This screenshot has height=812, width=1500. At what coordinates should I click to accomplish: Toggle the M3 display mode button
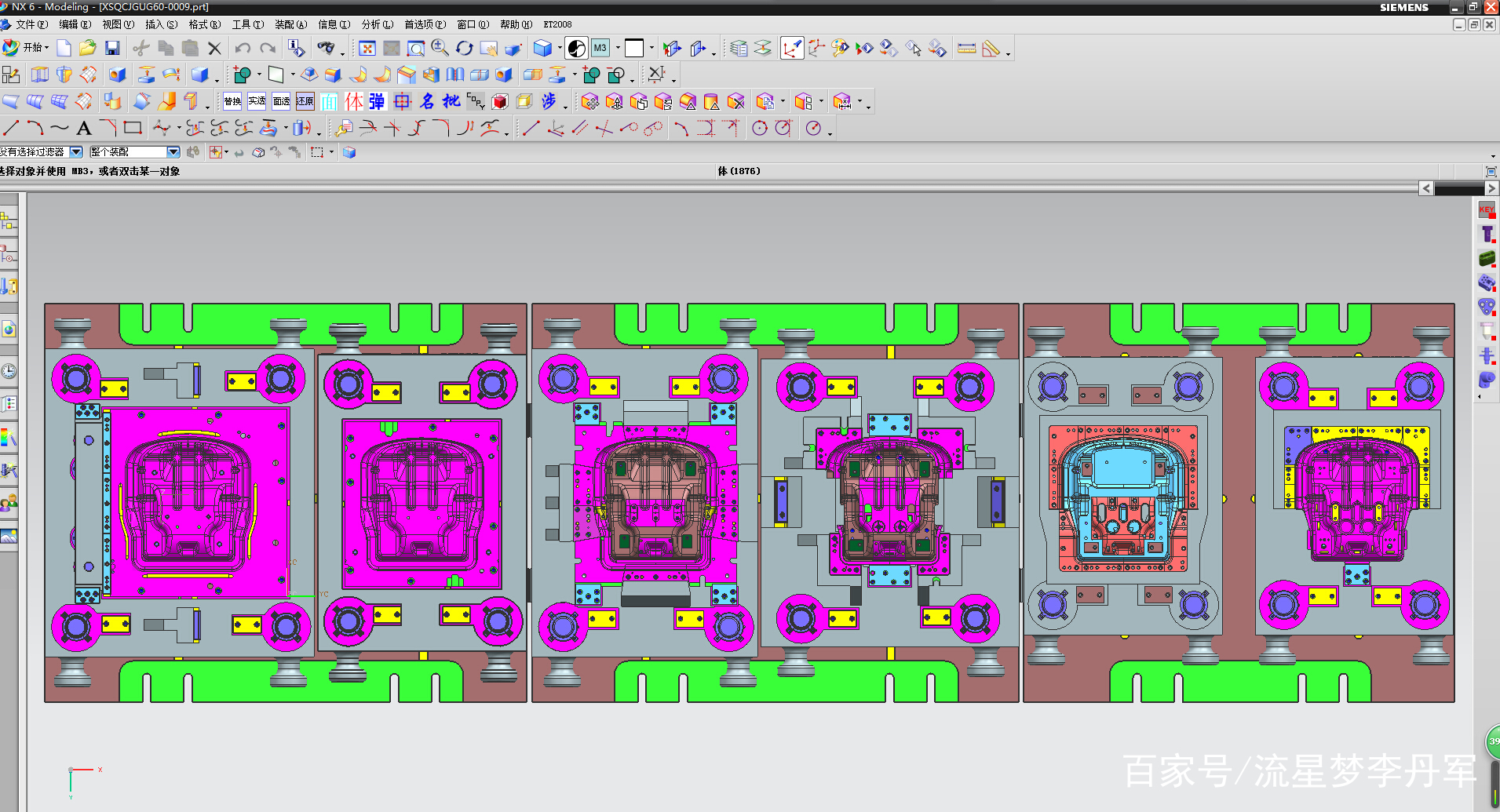[600, 49]
